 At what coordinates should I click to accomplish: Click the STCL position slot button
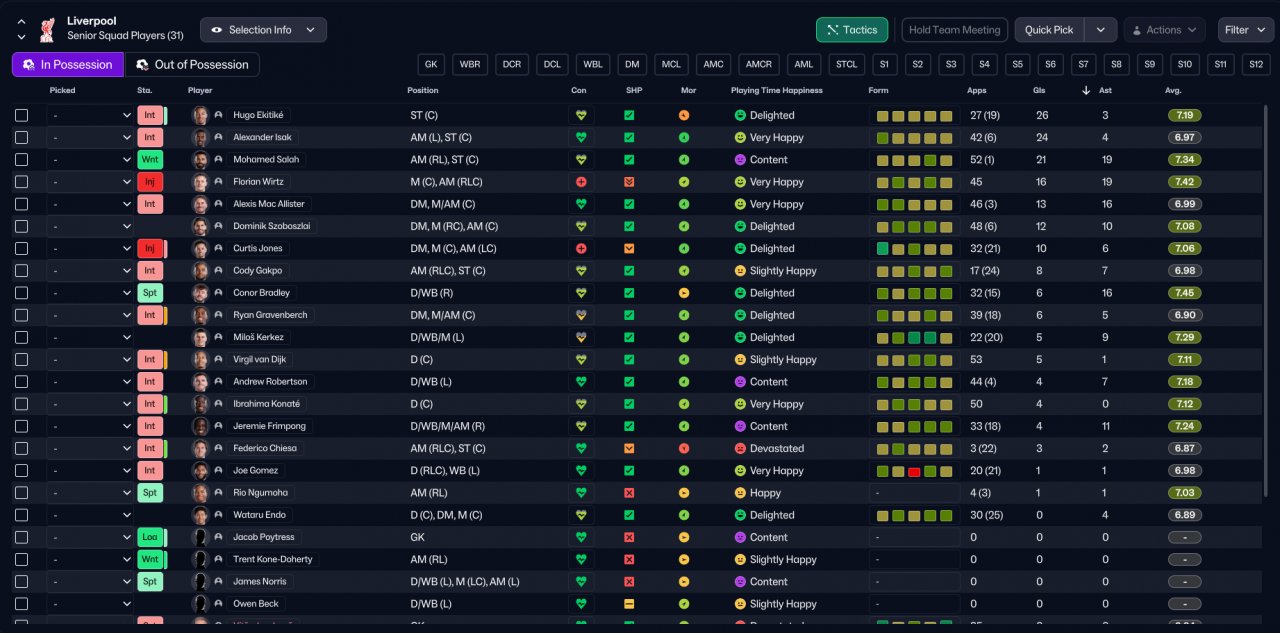[846, 65]
